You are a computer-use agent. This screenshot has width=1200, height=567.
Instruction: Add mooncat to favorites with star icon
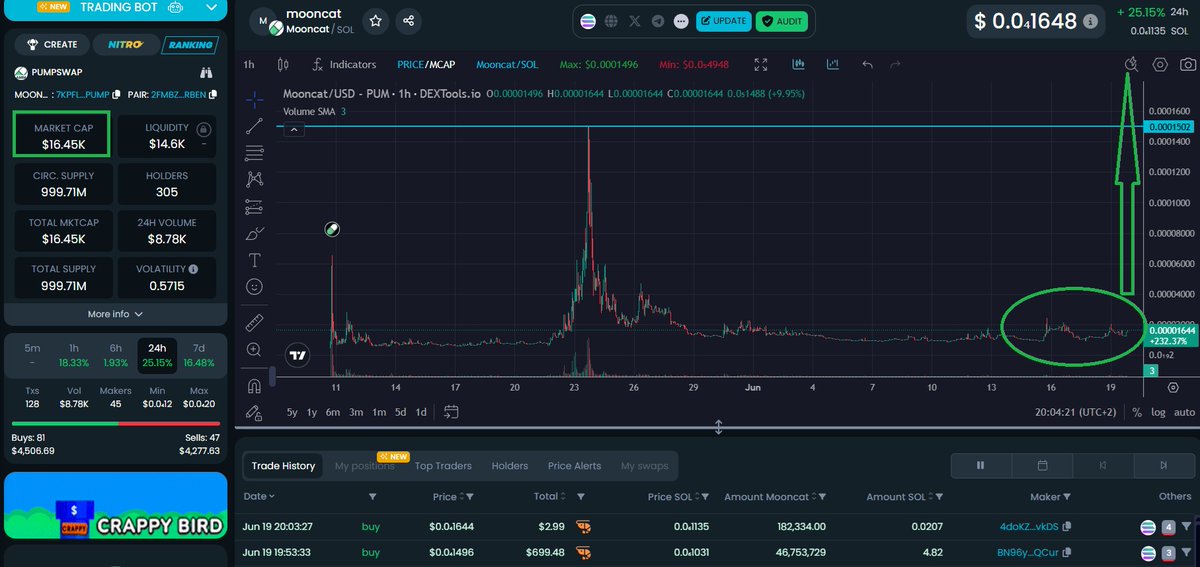375,20
